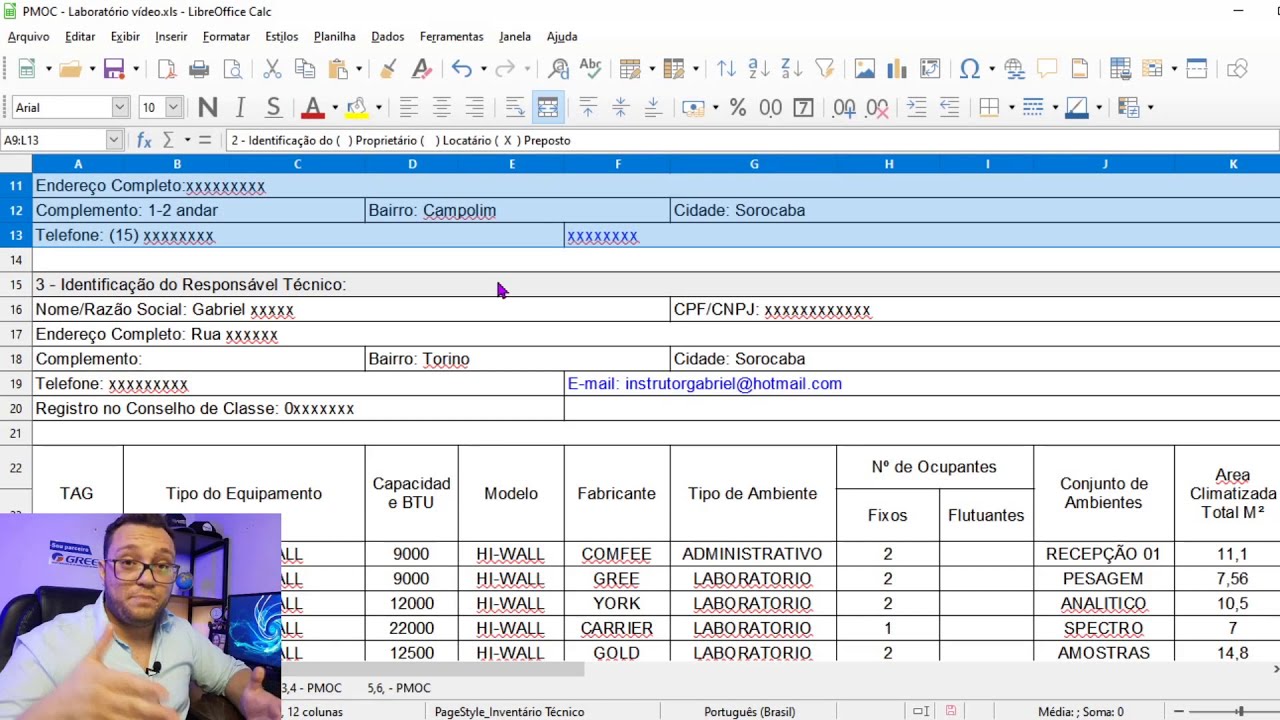Apply yellow background color
The height and width of the screenshot is (720, 1280).
click(x=356, y=107)
